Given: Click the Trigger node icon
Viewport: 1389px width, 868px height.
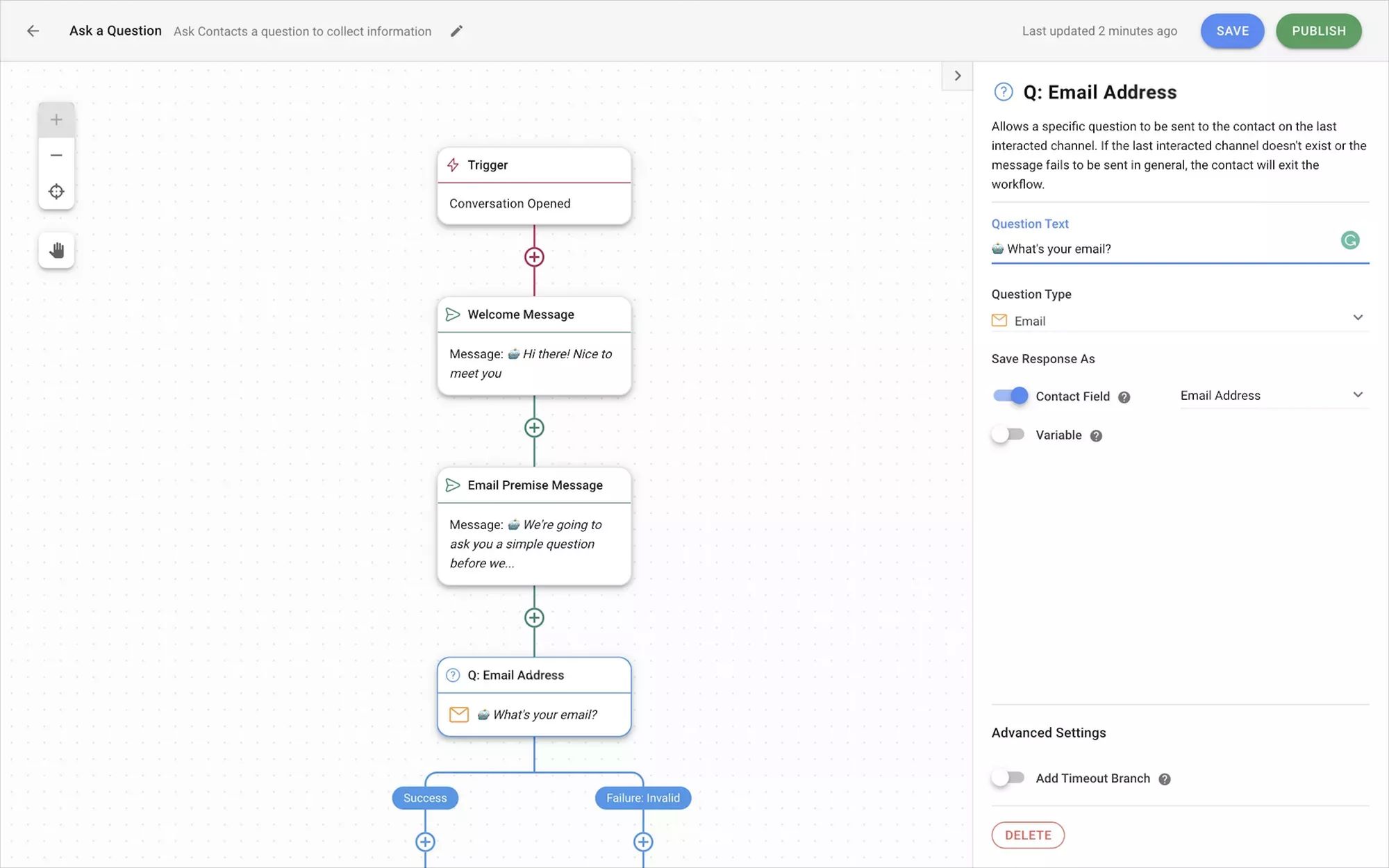Looking at the screenshot, I should [x=453, y=164].
